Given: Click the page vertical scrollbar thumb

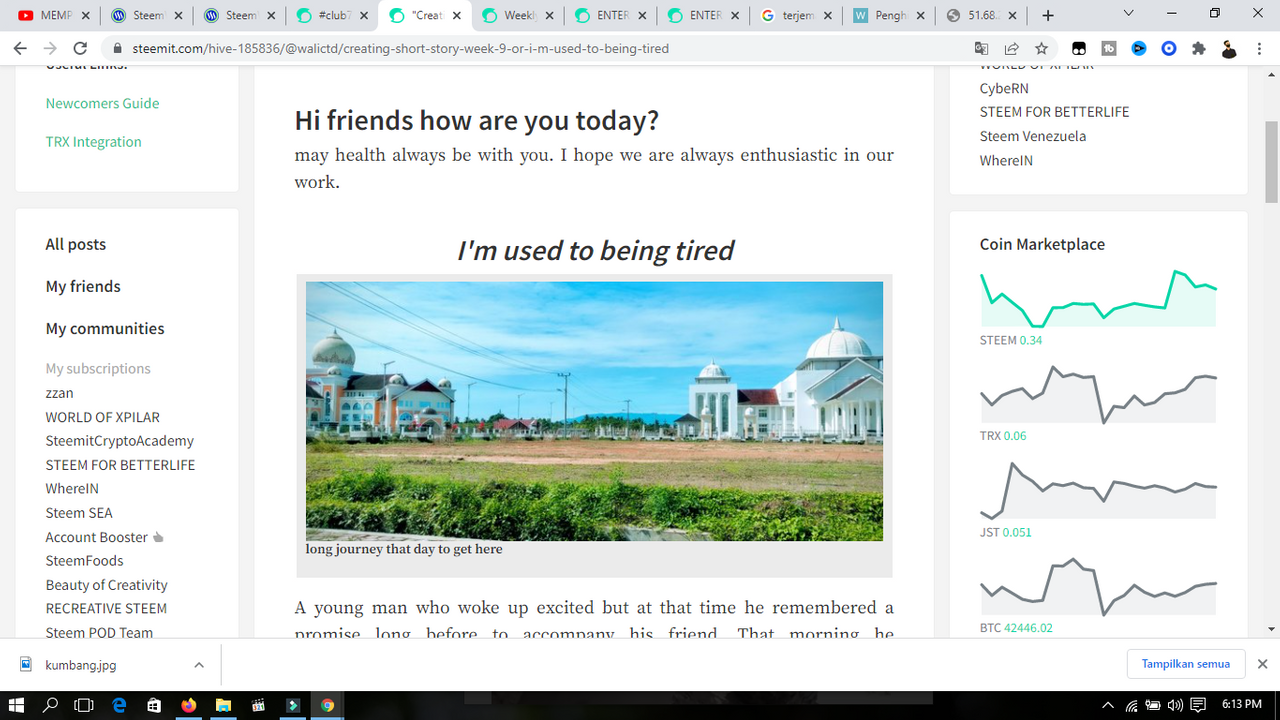Looking at the screenshot, I should [x=1272, y=160].
